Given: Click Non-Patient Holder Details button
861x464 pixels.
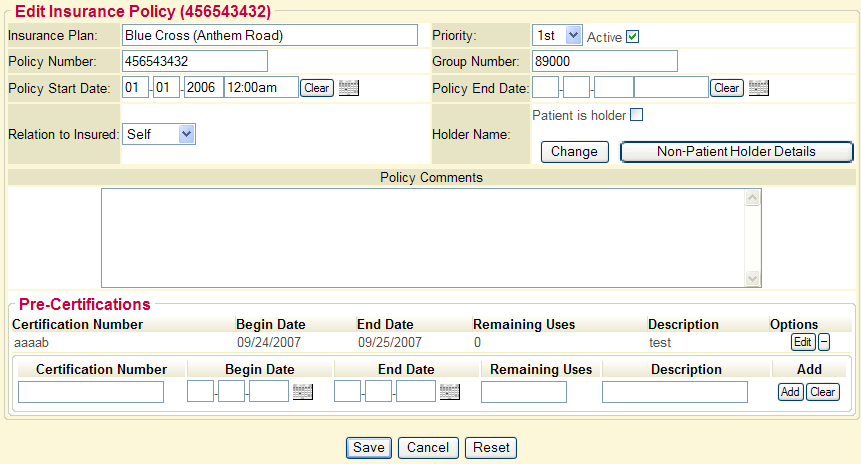Looking at the screenshot, I should [736, 152].
